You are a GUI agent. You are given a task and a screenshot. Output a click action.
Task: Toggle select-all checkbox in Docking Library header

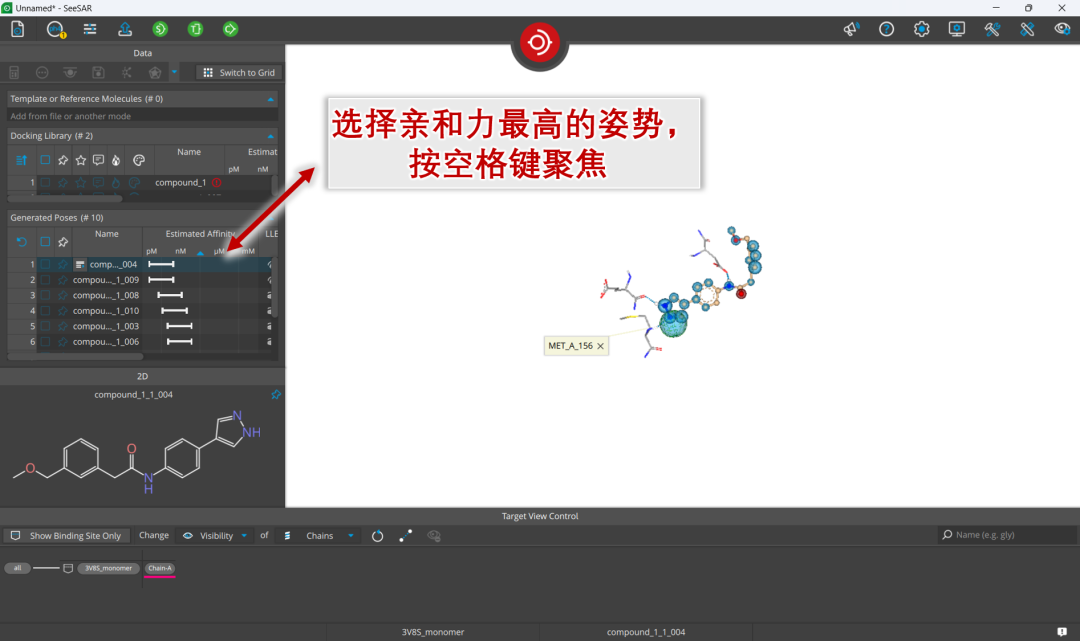click(45, 160)
